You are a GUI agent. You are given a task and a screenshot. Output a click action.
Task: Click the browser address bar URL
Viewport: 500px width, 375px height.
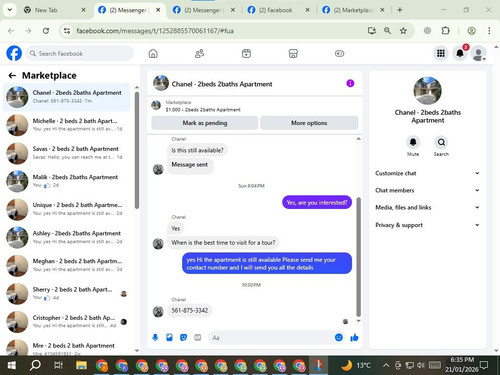pyautogui.click(x=155, y=31)
